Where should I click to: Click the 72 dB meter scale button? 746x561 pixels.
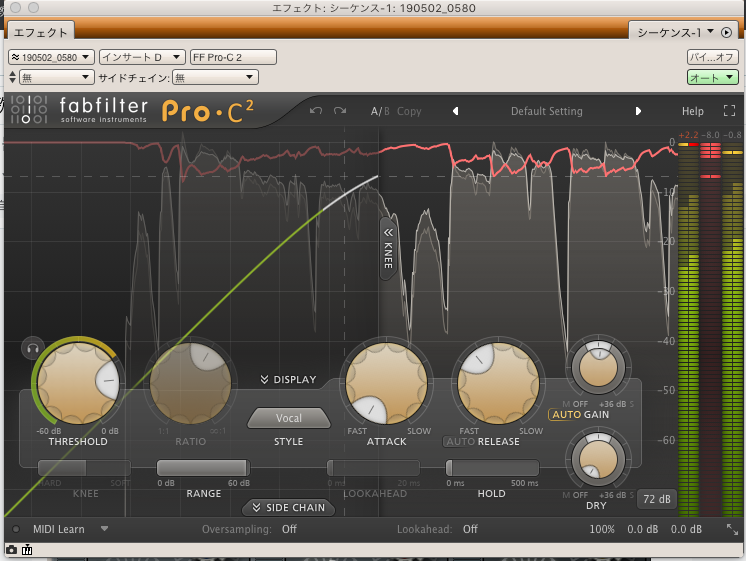[x=657, y=499]
